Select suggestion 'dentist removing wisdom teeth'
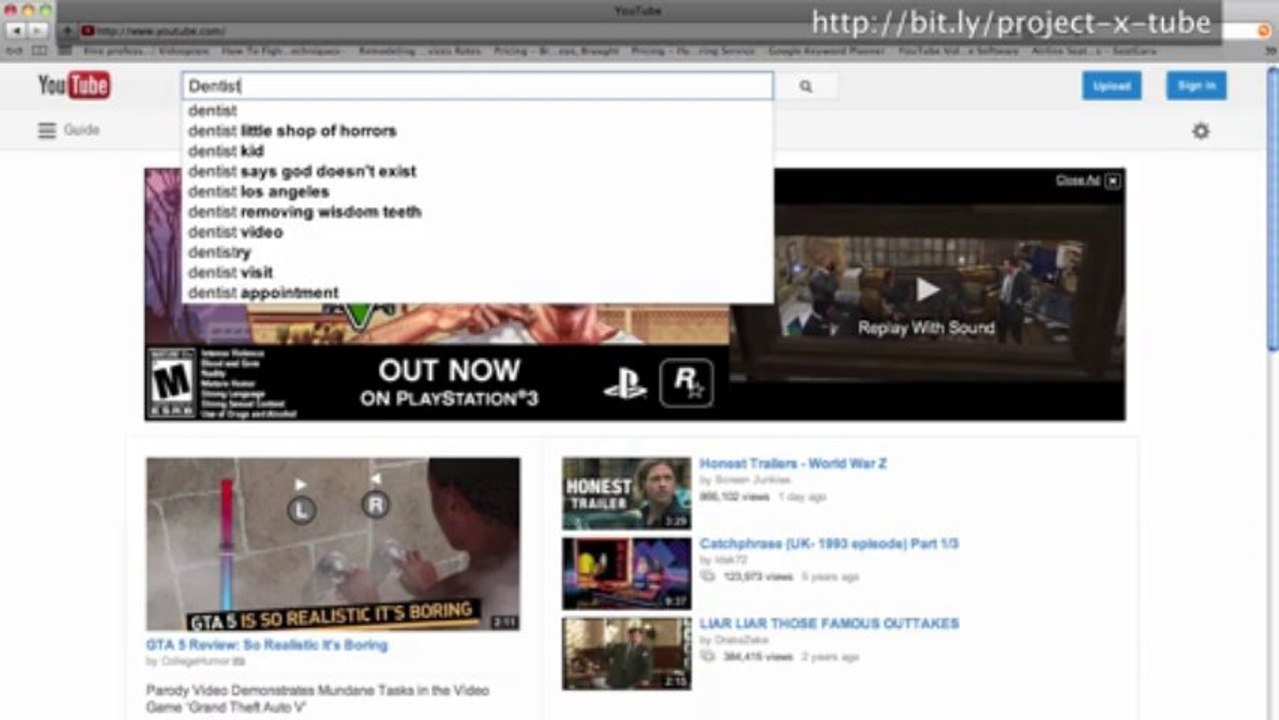The width and height of the screenshot is (1279, 720). pyautogui.click(x=477, y=212)
